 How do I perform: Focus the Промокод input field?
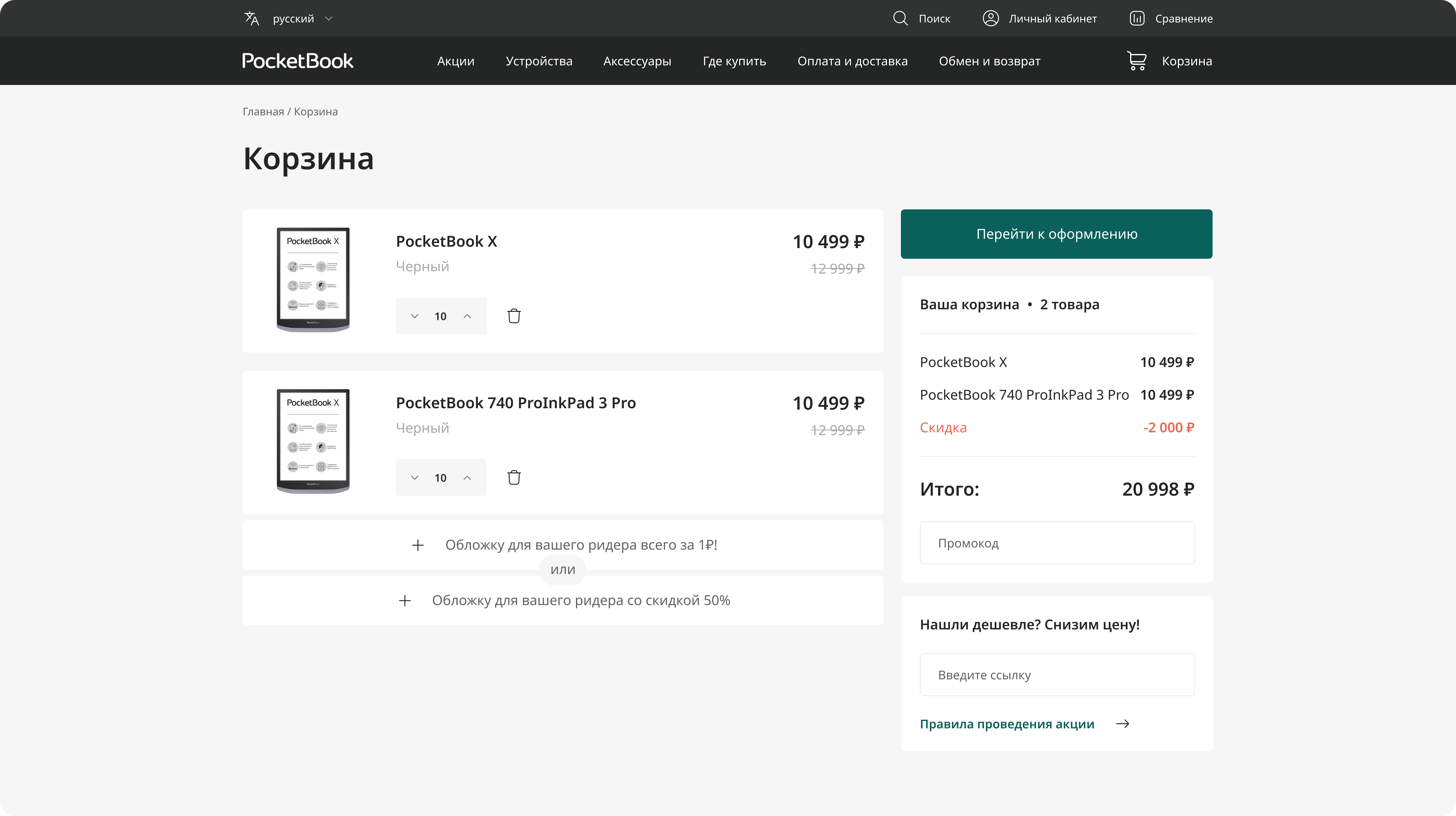click(1057, 543)
